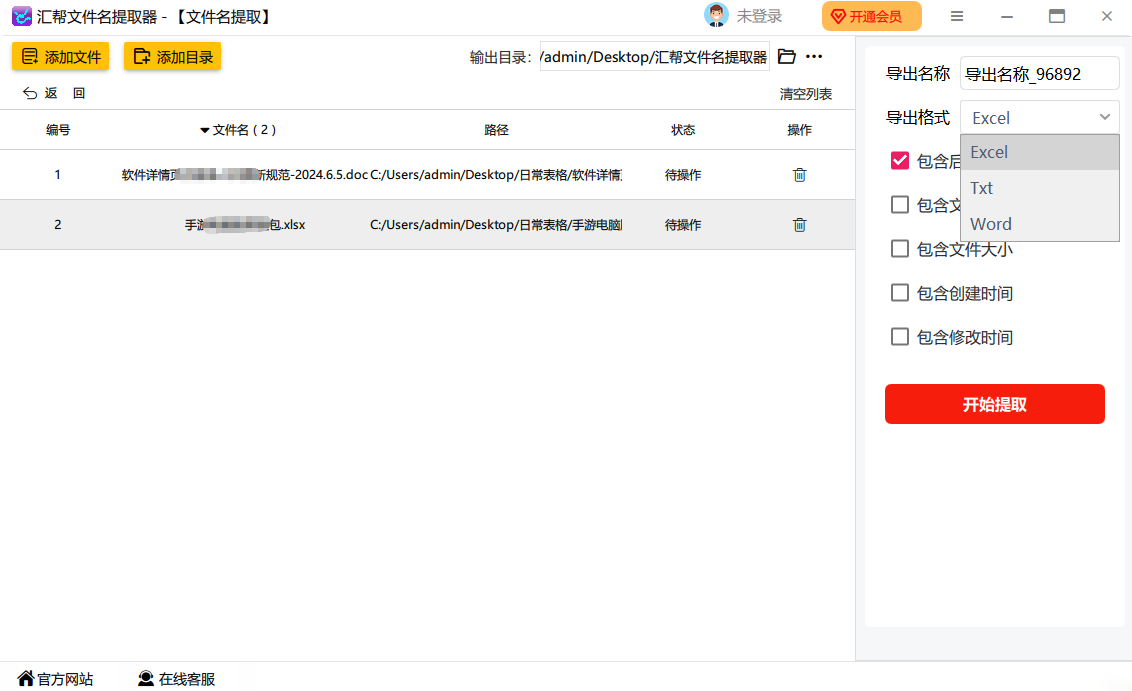The image size is (1132, 691).
Task: Sort by the 文件名 column arrow
Action: pos(205,130)
